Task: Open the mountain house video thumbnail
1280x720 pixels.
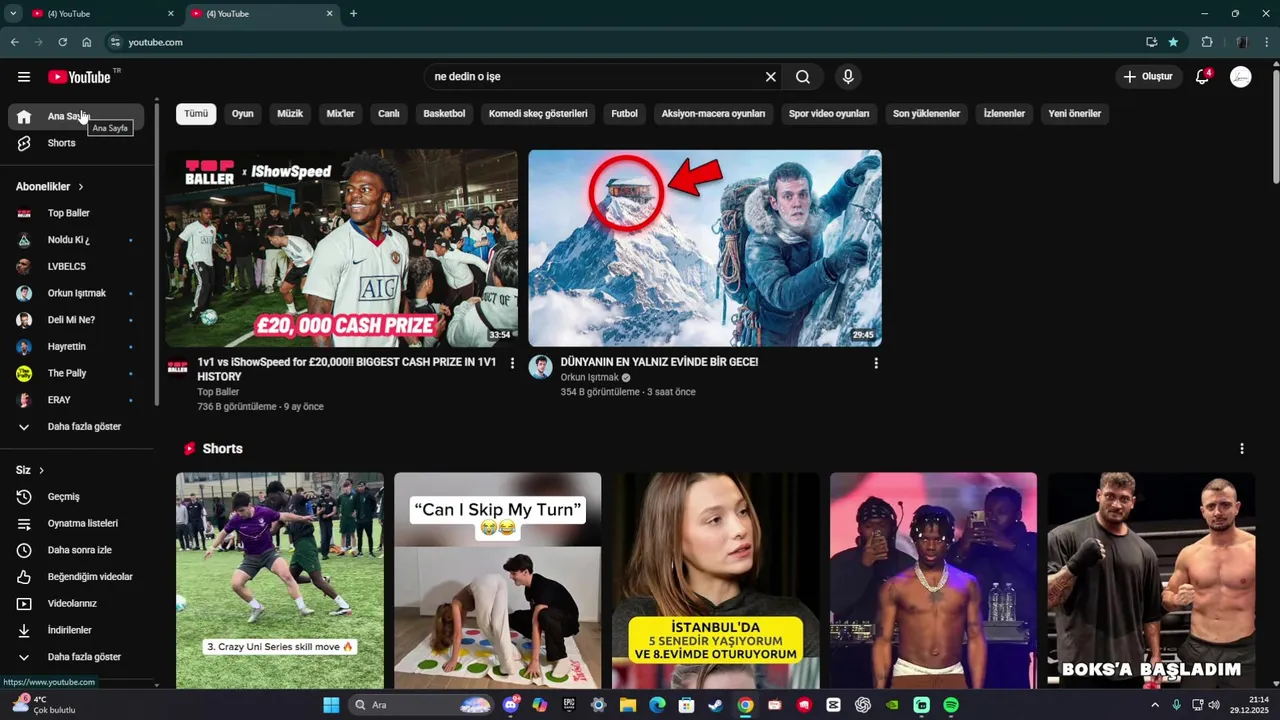Action: 705,248
